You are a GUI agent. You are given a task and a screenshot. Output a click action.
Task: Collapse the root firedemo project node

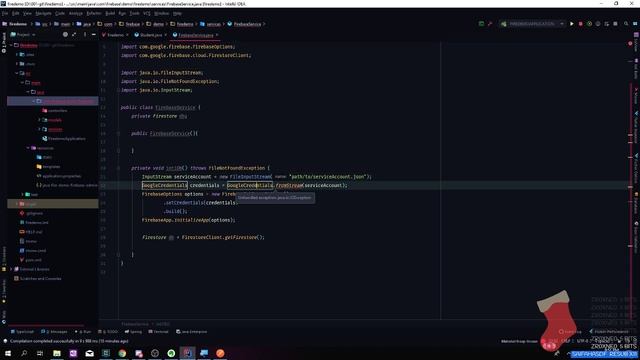[11, 45]
